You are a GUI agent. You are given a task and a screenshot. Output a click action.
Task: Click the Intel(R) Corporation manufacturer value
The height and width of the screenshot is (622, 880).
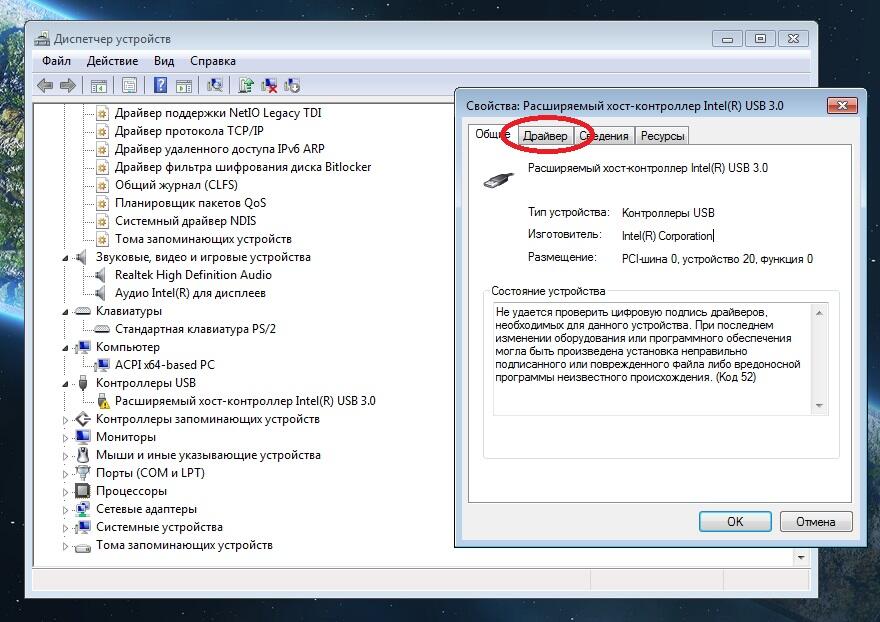[667, 236]
